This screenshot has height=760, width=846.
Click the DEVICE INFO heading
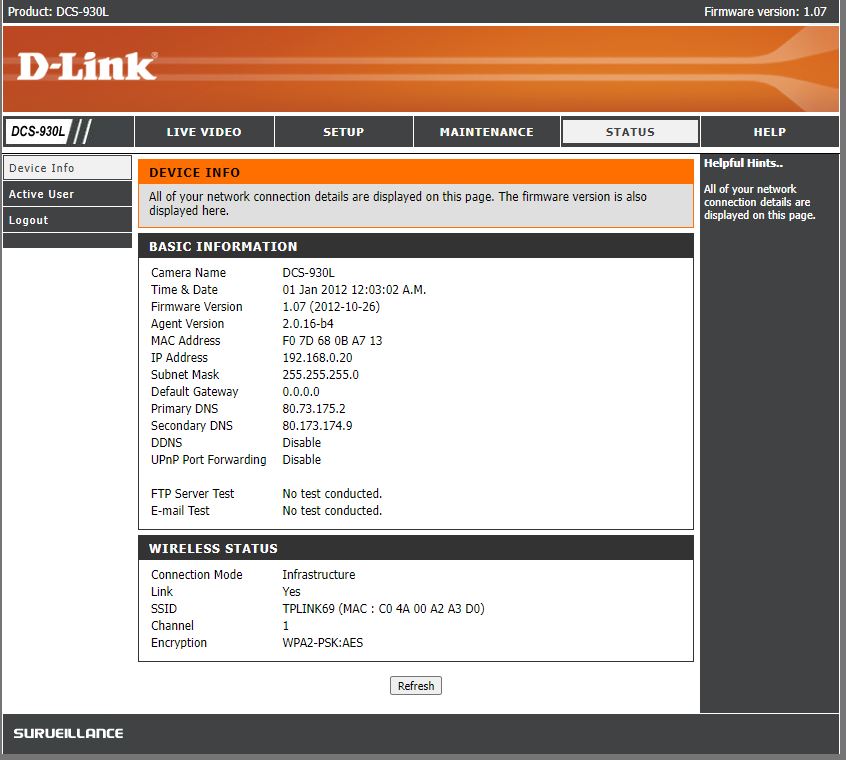click(195, 173)
